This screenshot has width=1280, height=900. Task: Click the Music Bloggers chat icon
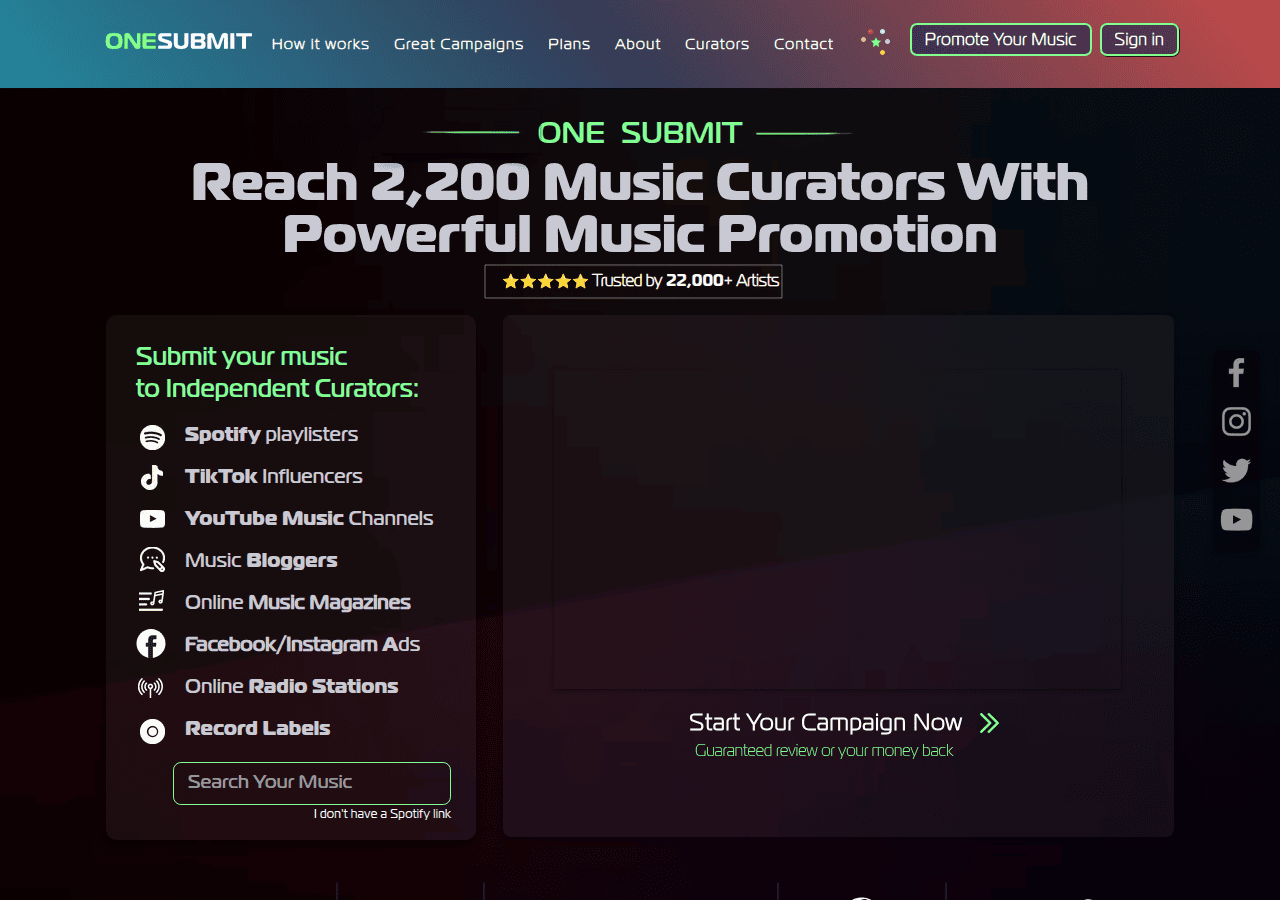pos(152,560)
